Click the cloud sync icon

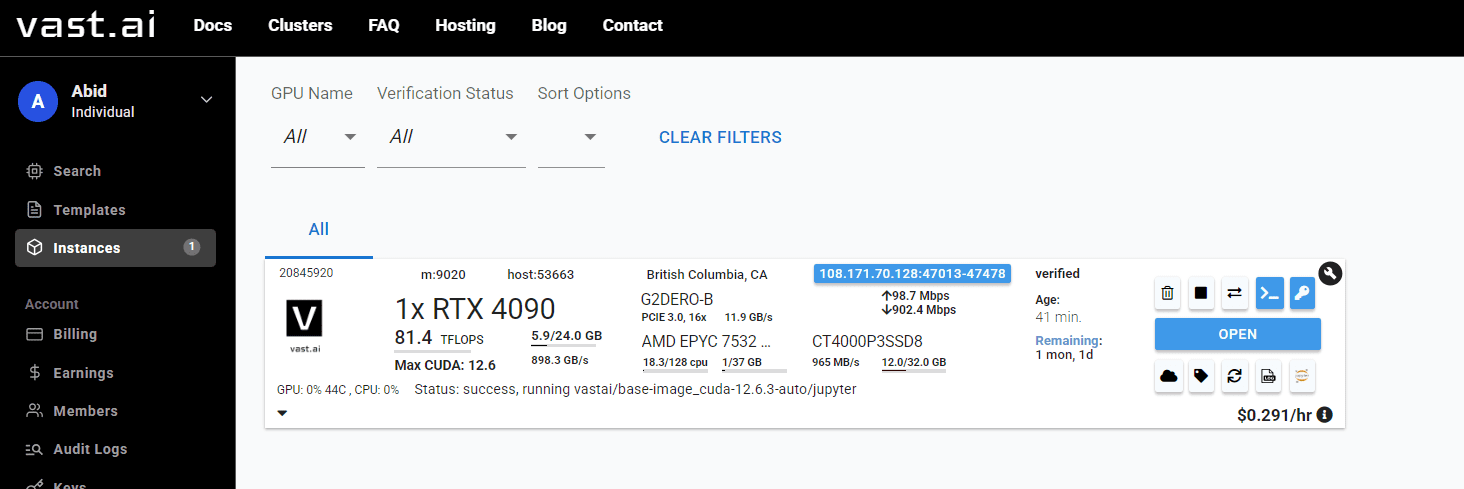[1167, 376]
